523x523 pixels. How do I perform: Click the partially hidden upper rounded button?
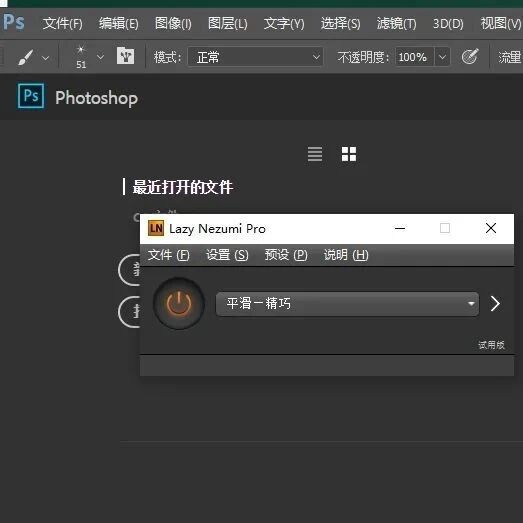point(129,270)
